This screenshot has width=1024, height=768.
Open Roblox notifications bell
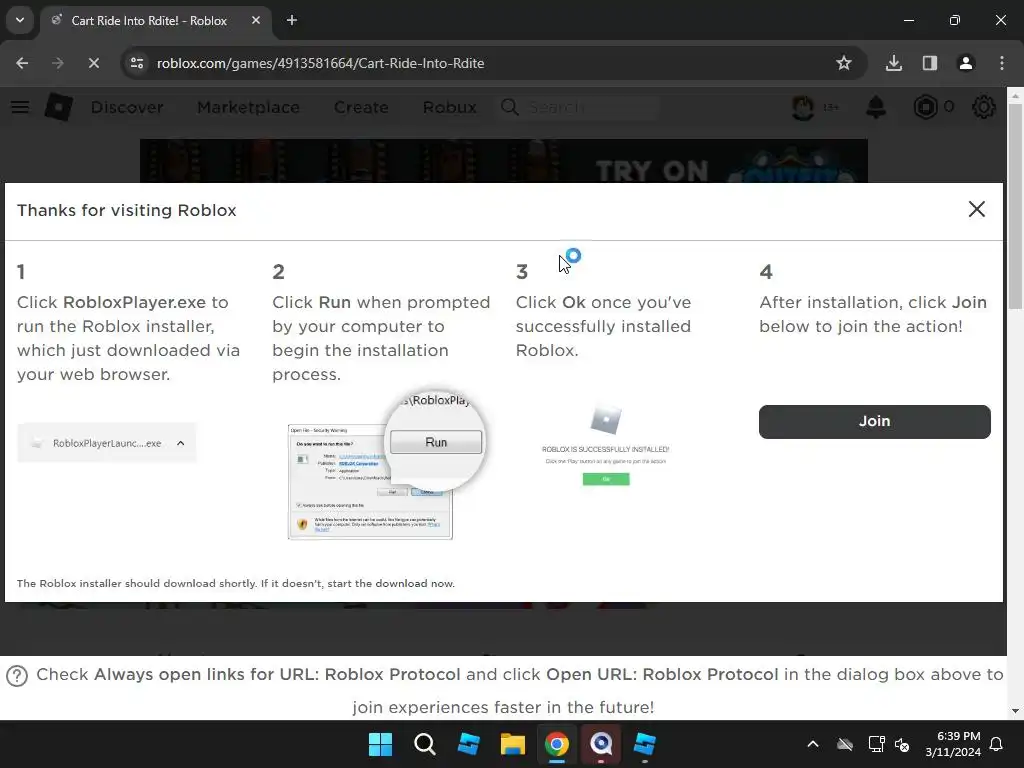[x=876, y=107]
